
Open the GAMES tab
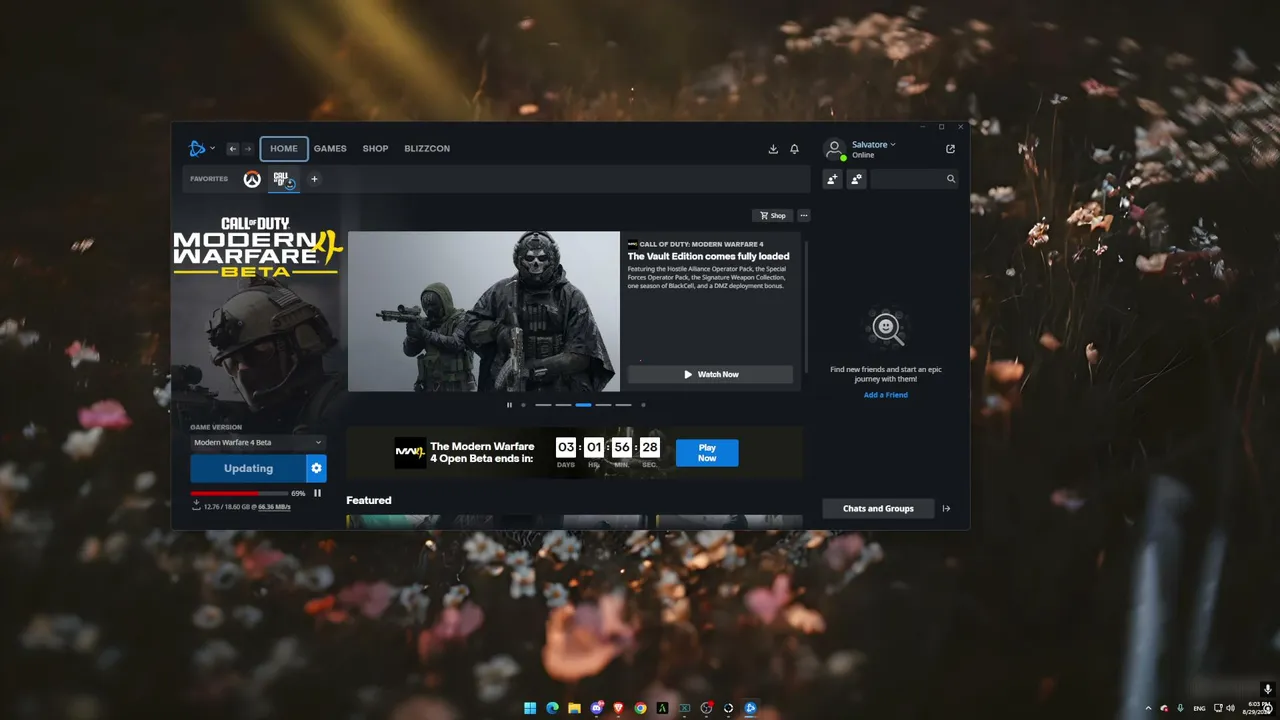[x=330, y=149]
